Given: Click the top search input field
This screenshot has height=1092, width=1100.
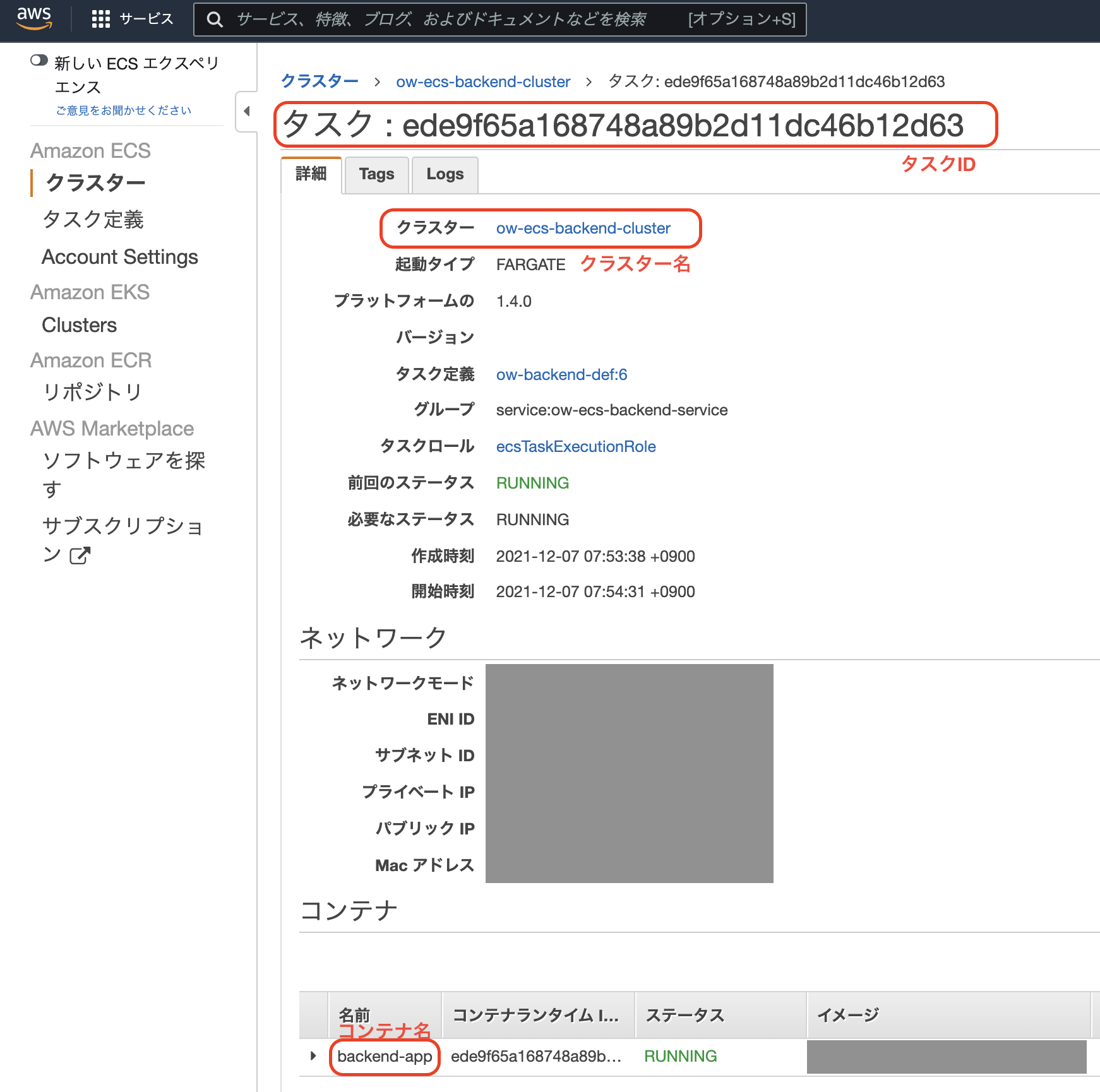Looking at the screenshot, I should coord(442,20).
